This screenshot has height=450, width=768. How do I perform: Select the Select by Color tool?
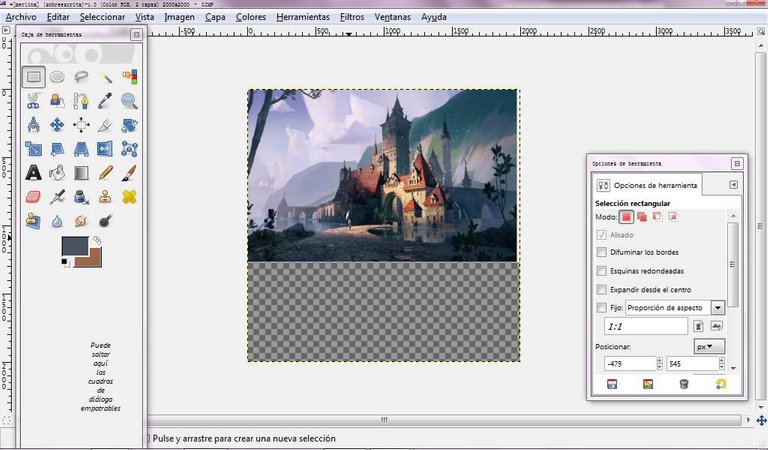[x=129, y=77]
